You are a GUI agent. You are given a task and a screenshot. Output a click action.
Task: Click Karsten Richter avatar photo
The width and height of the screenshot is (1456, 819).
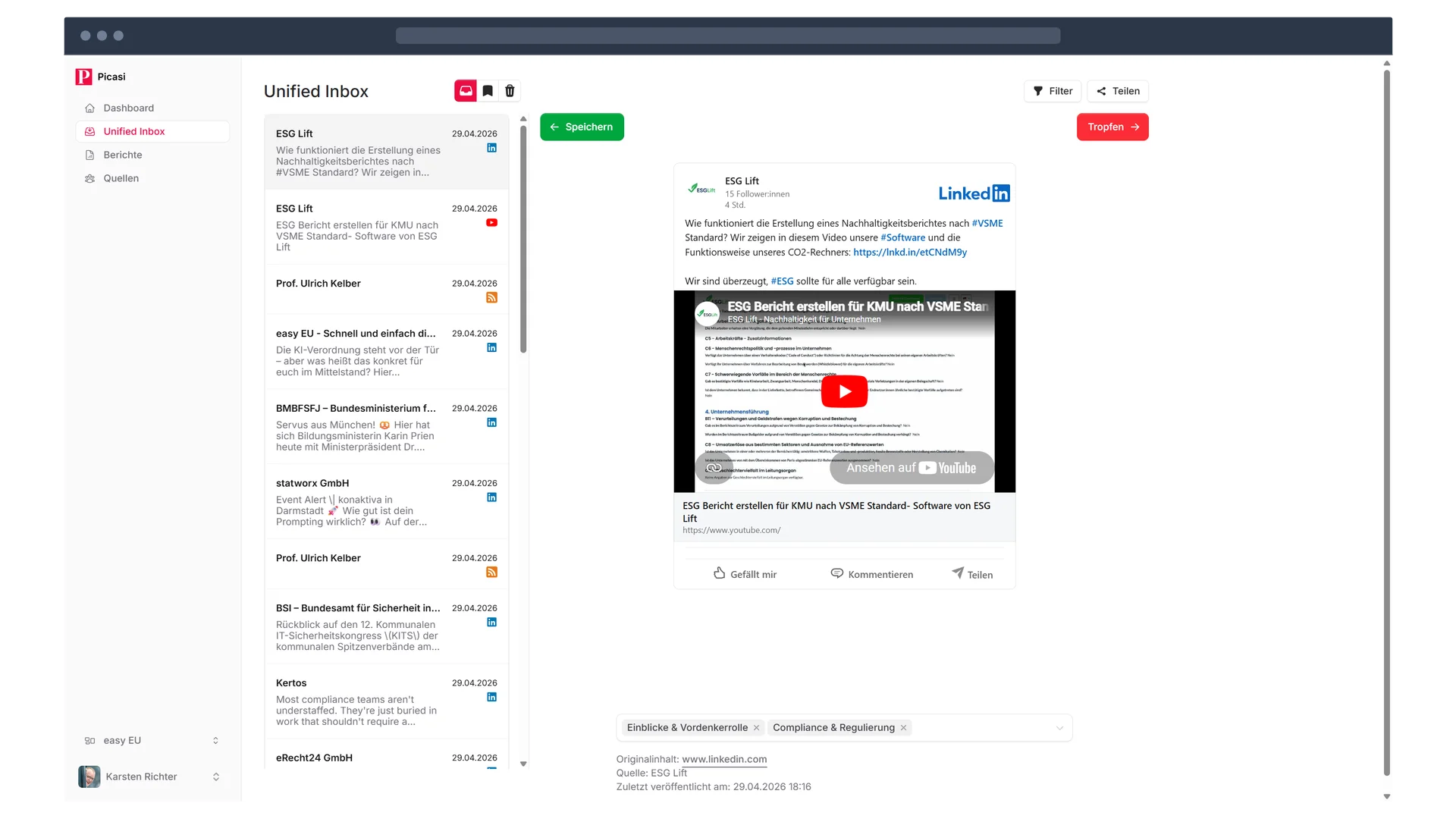(x=89, y=777)
